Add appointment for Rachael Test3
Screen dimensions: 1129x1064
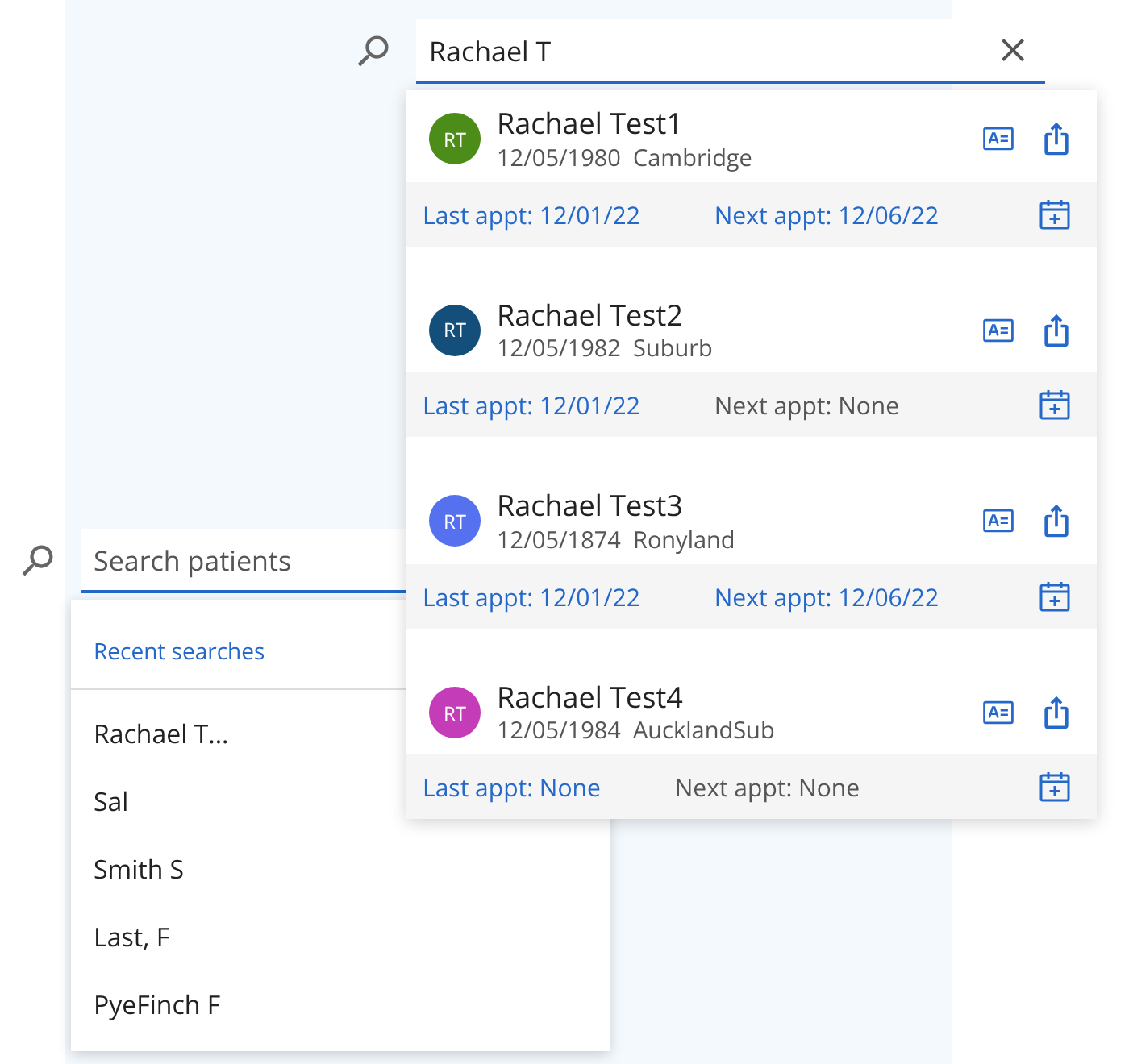click(x=1055, y=597)
